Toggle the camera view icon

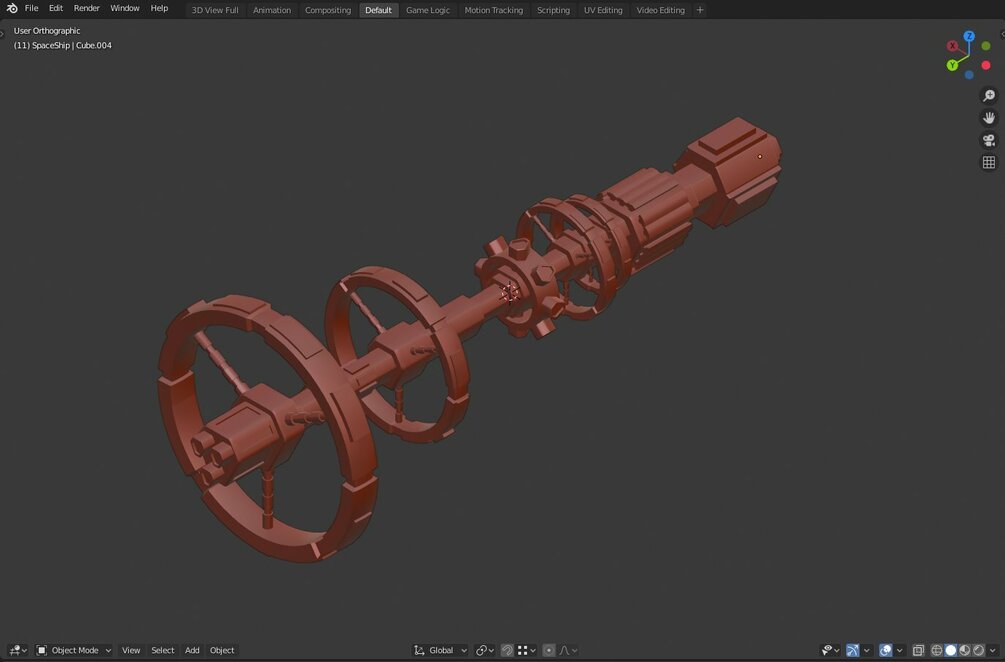click(x=989, y=140)
